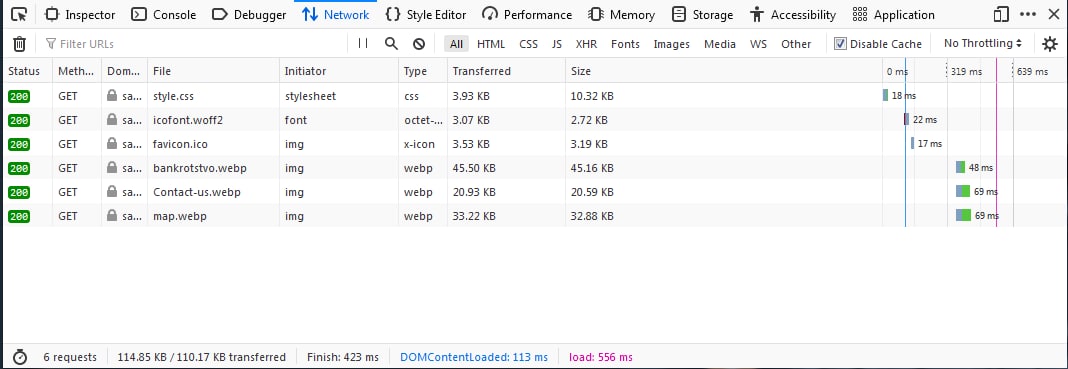
Task: Filter requests by HTML
Action: pyautogui.click(x=491, y=44)
